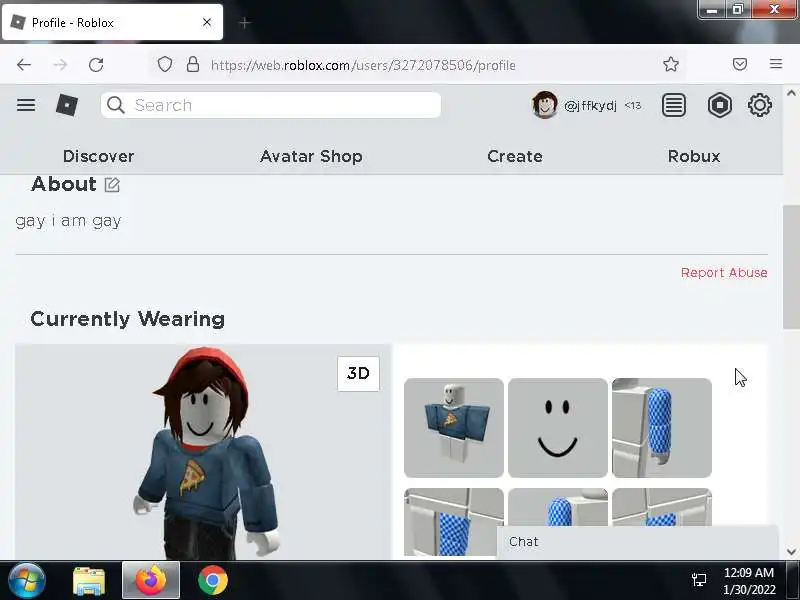The width and height of the screenshot is (800, 600).
Task: Open the Robux balance icon
Action: 719,105
